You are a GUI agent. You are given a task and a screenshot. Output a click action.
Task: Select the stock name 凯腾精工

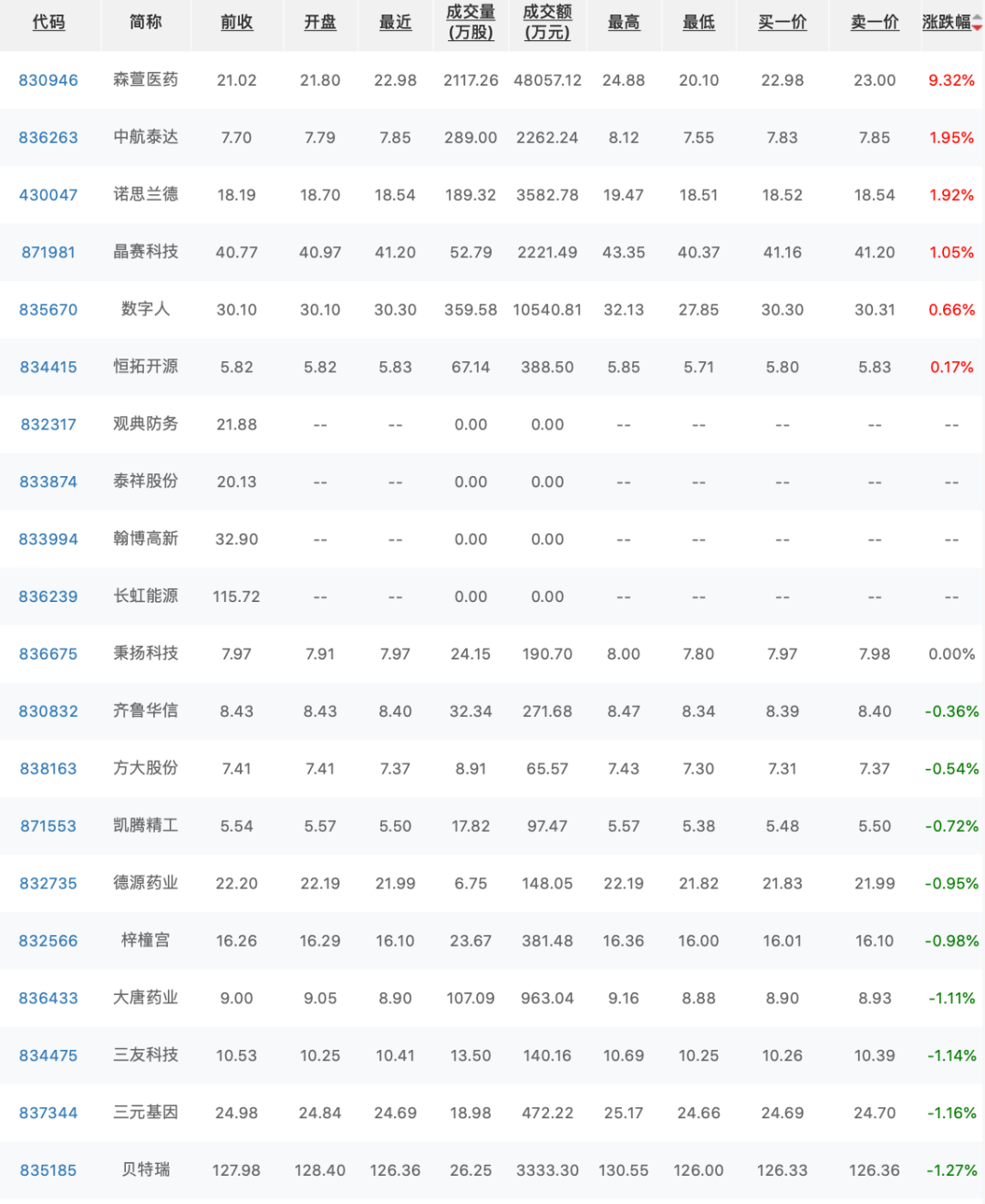[x=146, y=826]
